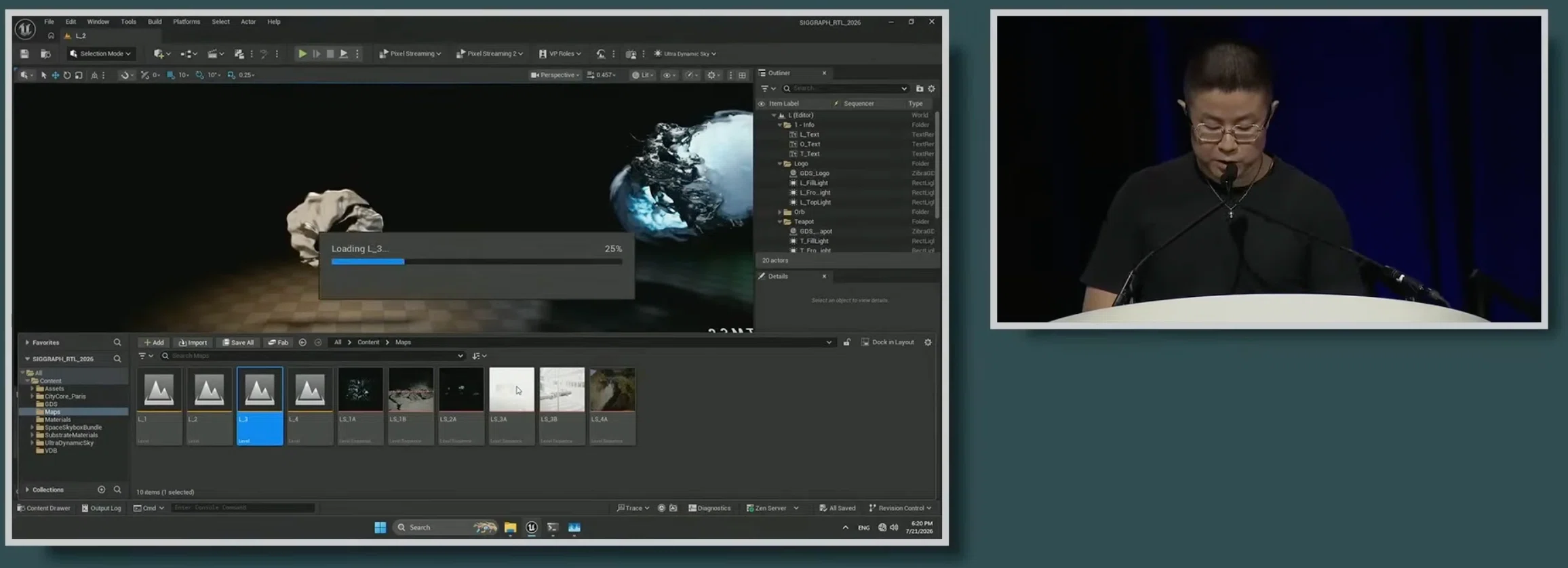Viewport: 1568px width, 568px height.
Task: Add a new collection with the plus icon
Action: pyautogui.click(x=101, y=489)
